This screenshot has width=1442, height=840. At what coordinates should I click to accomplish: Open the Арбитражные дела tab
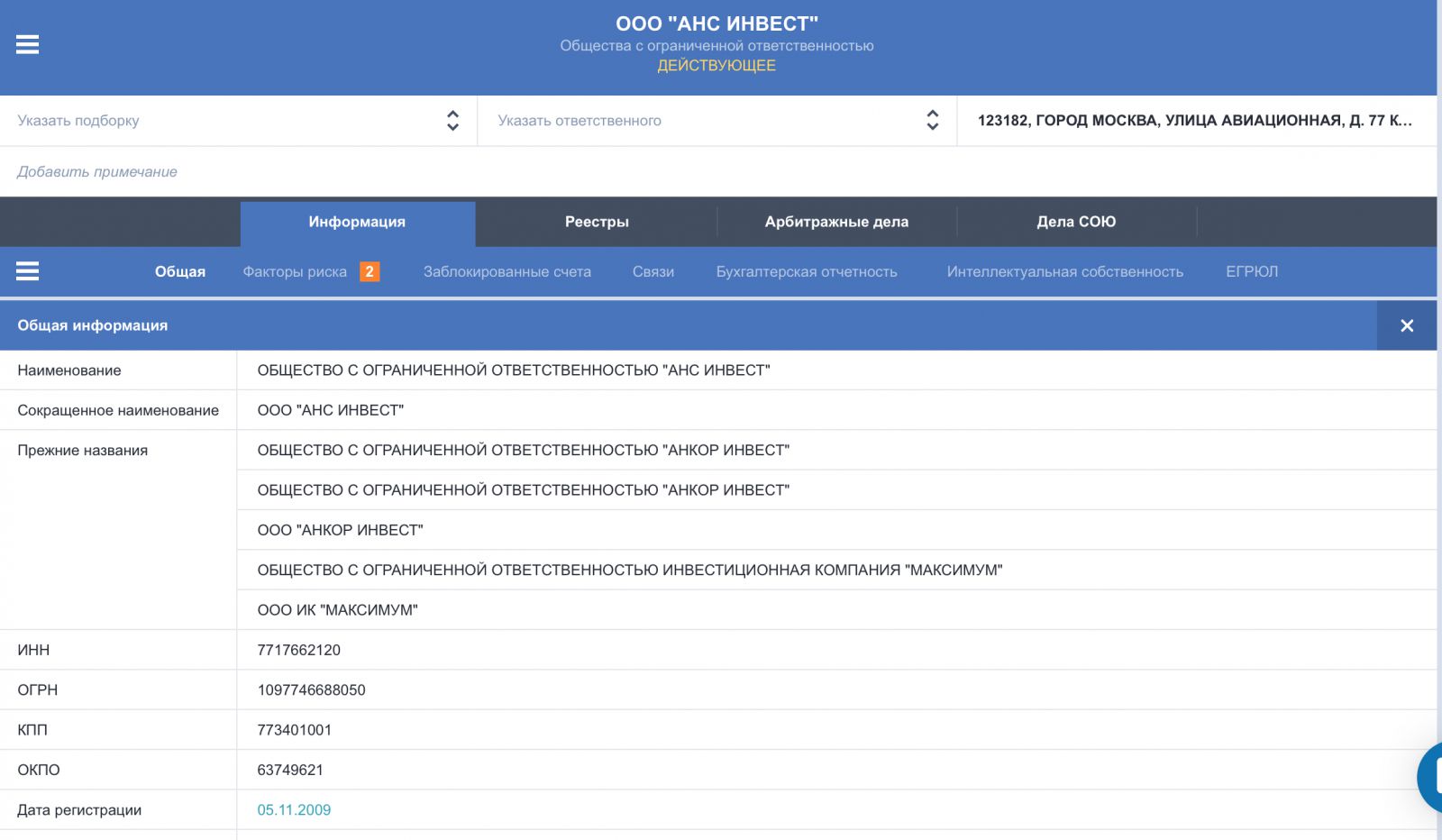[836, 222]
